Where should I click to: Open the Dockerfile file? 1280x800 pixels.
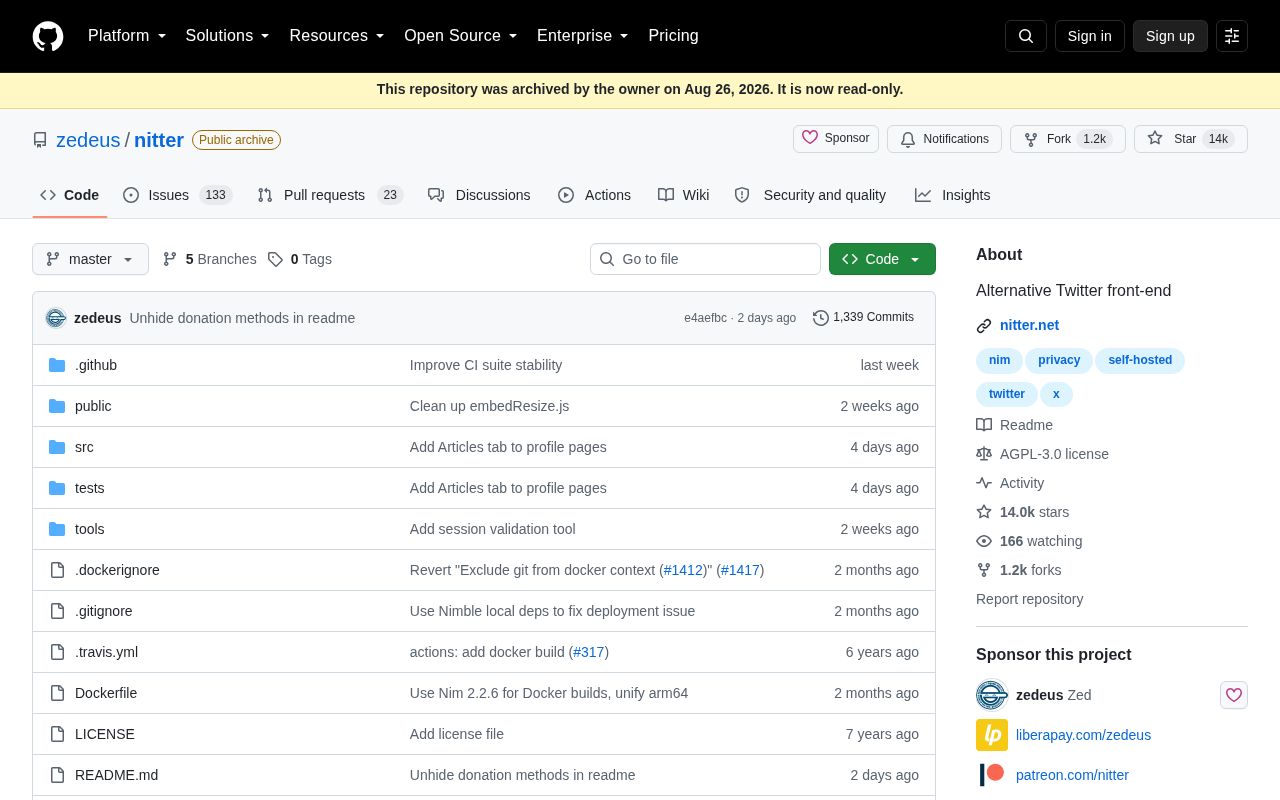[106, 693]
